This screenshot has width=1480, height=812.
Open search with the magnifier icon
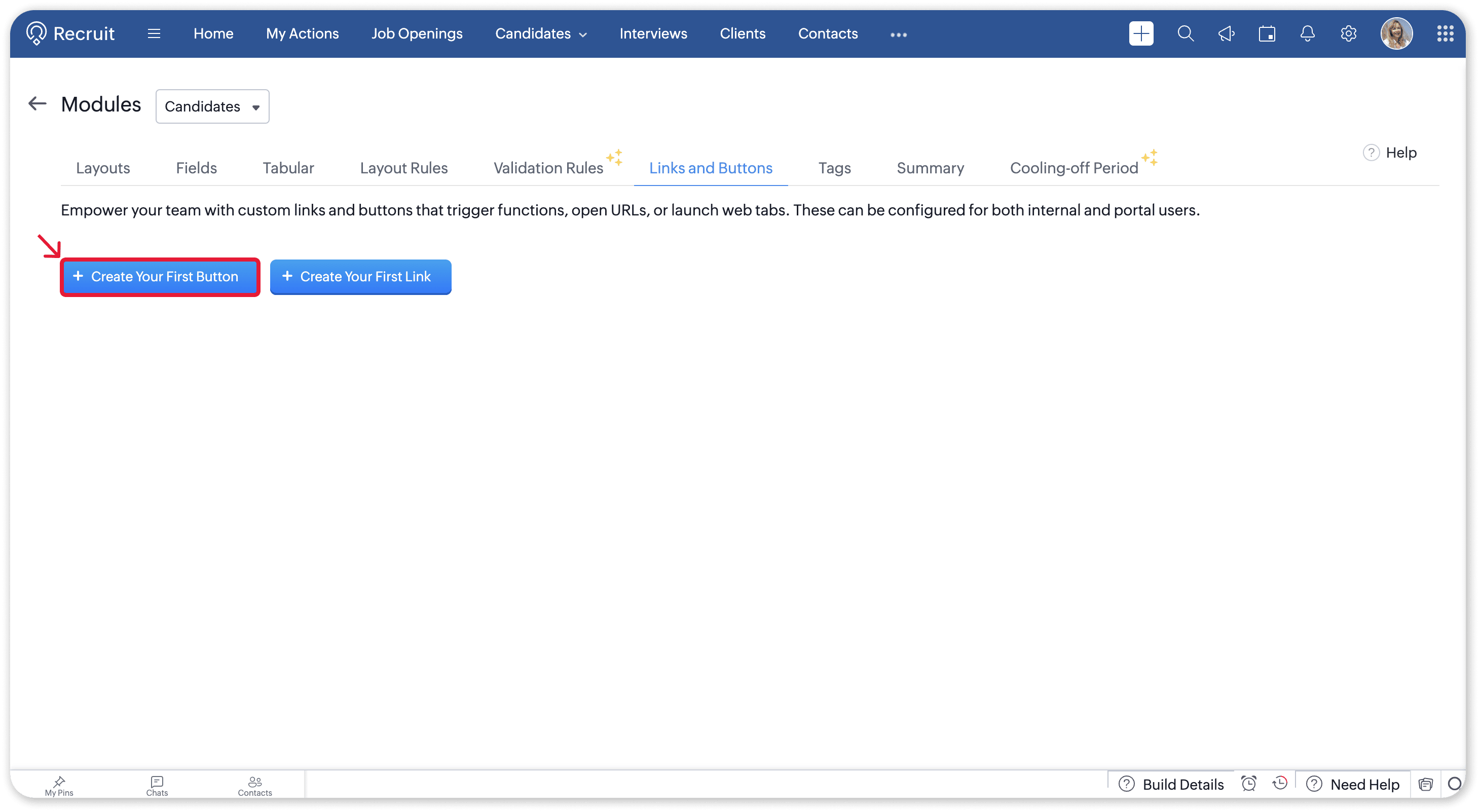pos(1185,34)
